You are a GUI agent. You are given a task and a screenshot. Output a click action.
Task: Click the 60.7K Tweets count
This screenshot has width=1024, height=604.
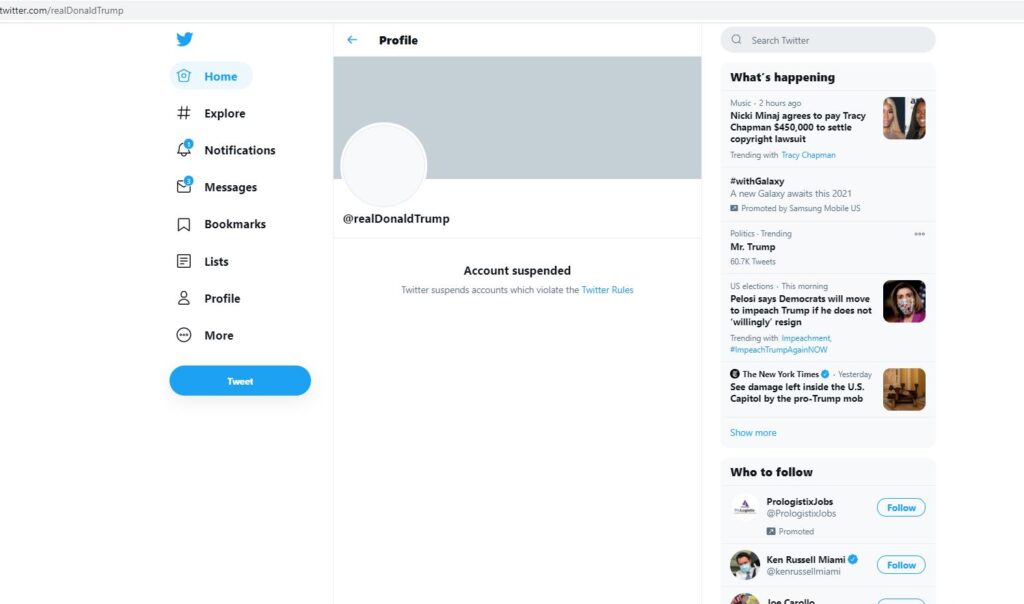753,261
